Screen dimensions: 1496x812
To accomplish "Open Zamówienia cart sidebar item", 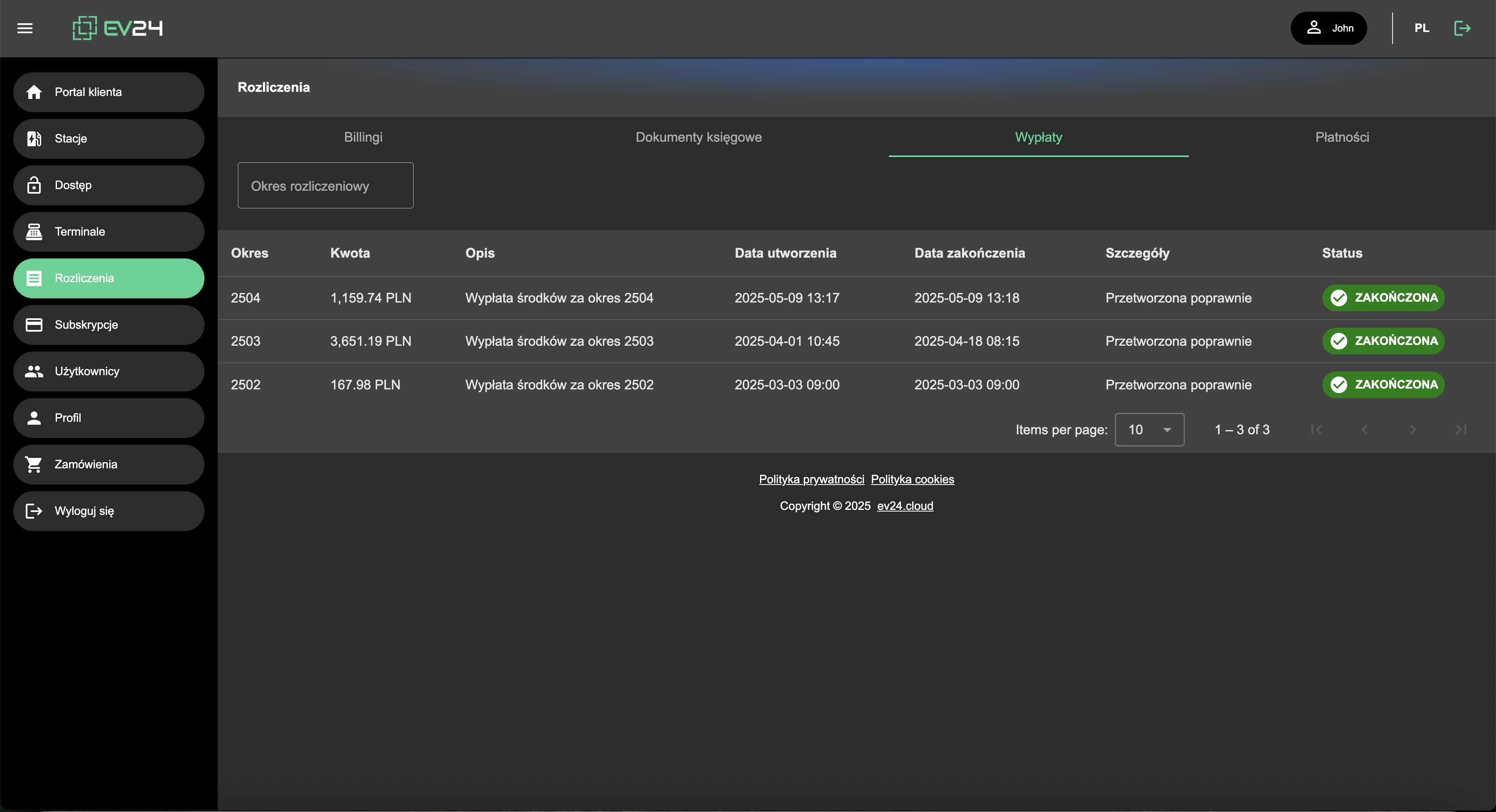I will tap(108, 464).
